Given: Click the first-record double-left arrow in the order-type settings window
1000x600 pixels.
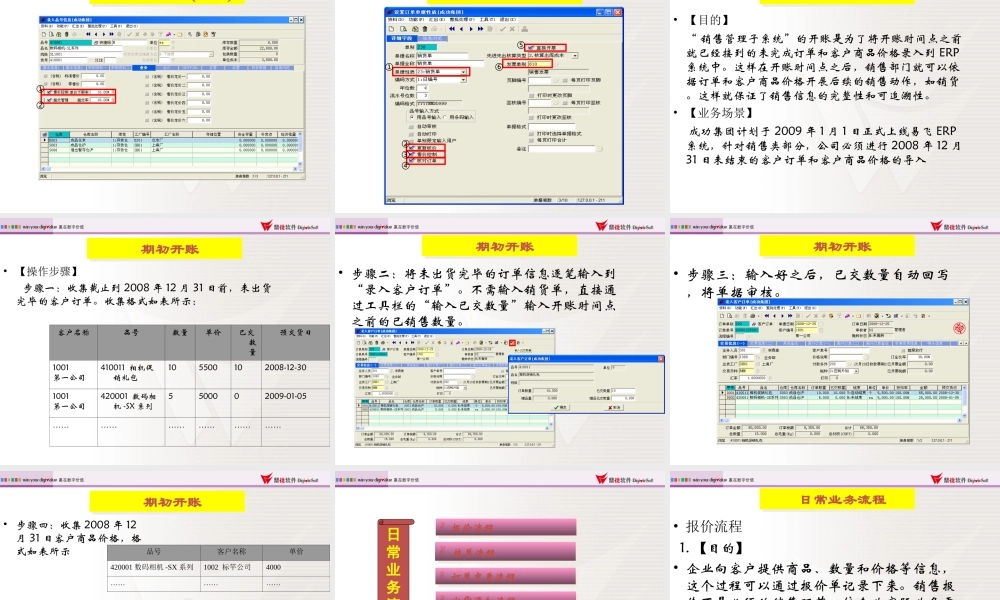Looking at the screenshot, I should 452,29.
